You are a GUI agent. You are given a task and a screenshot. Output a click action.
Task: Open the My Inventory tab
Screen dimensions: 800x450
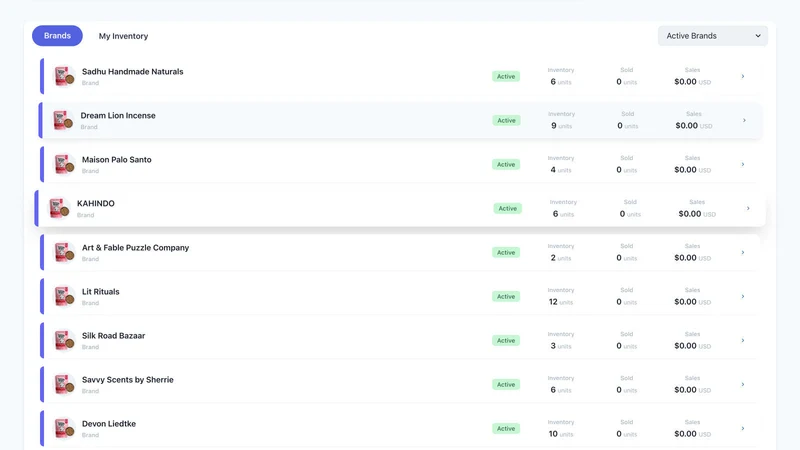[123, 36]
